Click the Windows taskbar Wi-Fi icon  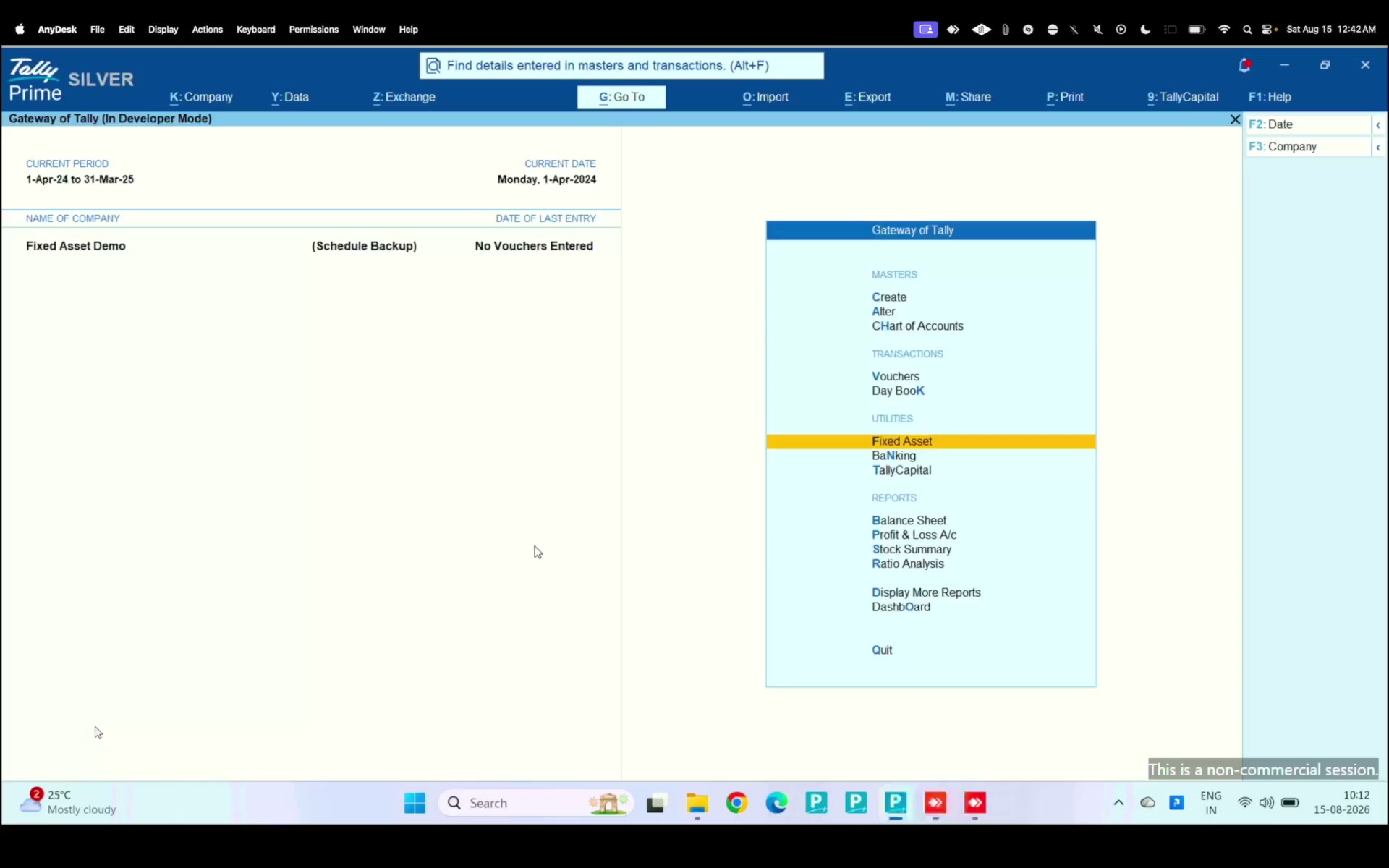pos(1244,803)
